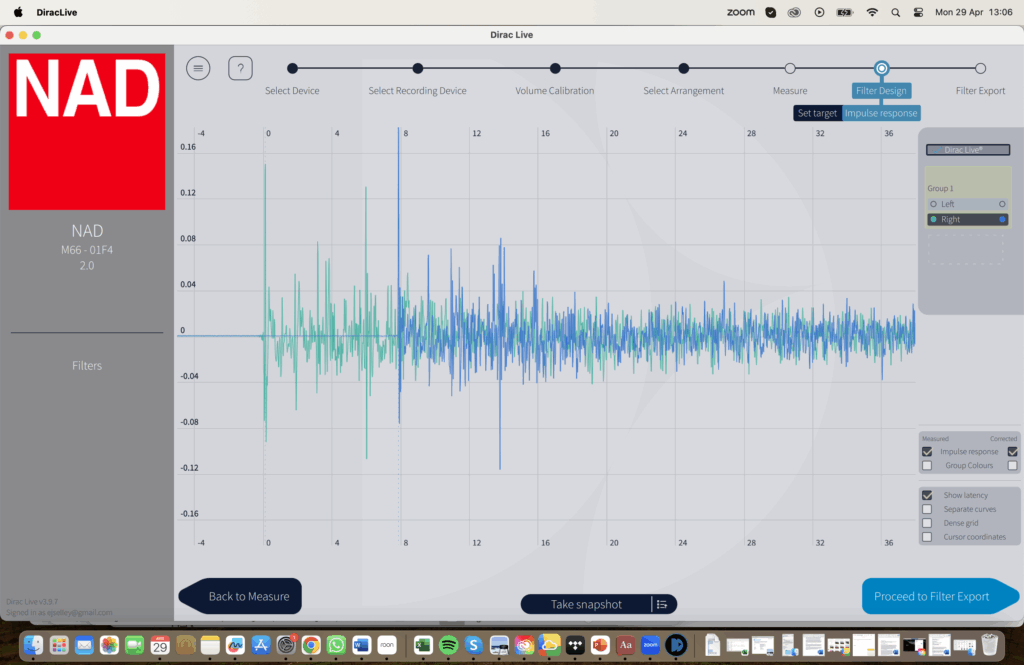The height and width of the screenshot is (665, 1024).
Task: Click the Filter Design step circle
Action: pyautogui.click(x=881, y=68)
